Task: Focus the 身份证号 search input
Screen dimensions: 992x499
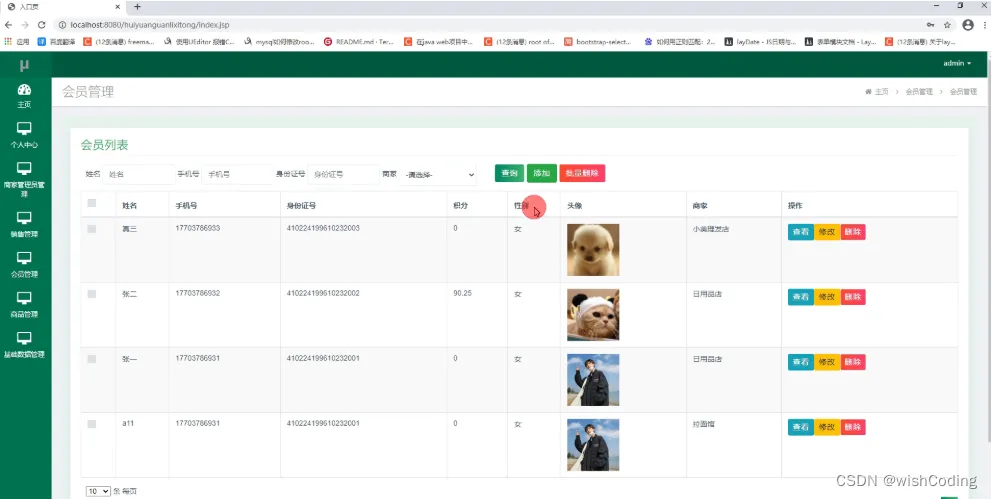Action: click(x=344, y=174)
